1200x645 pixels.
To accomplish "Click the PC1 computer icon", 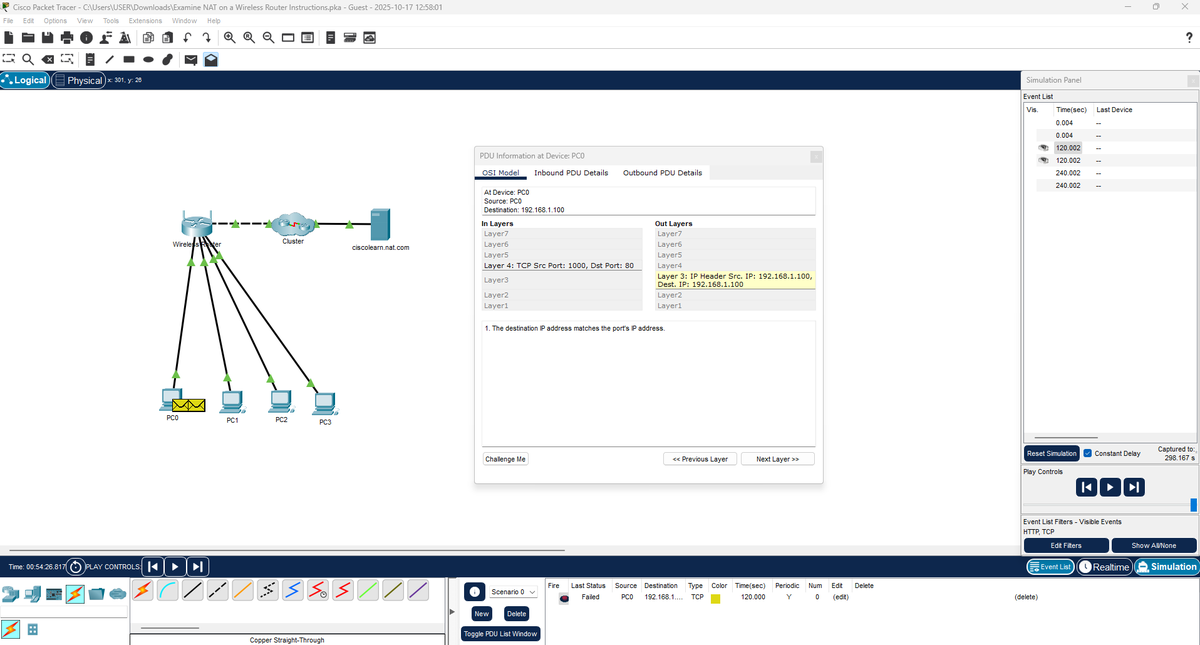I will [x=231, y=402].
